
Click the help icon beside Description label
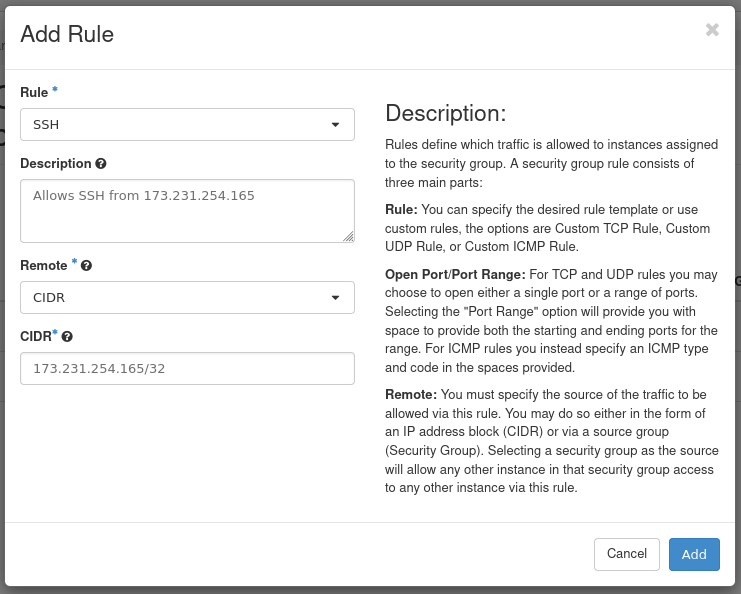point(101,164)
